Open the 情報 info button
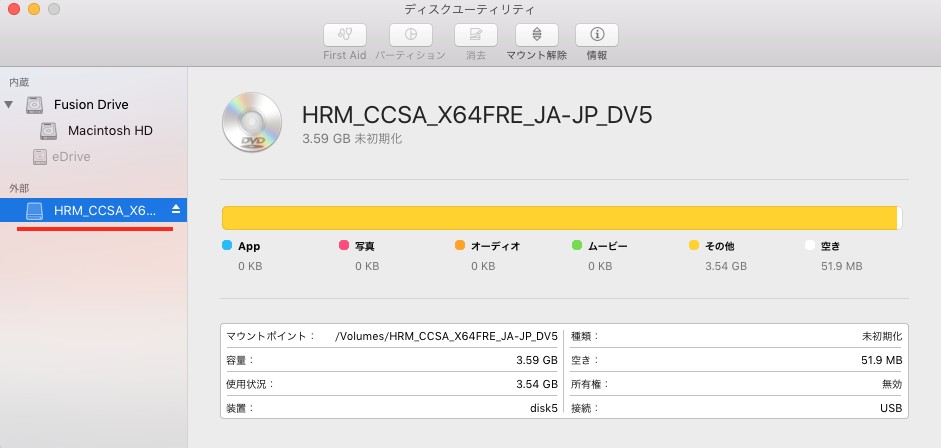The image size is (941, 448). click(597, 35)
